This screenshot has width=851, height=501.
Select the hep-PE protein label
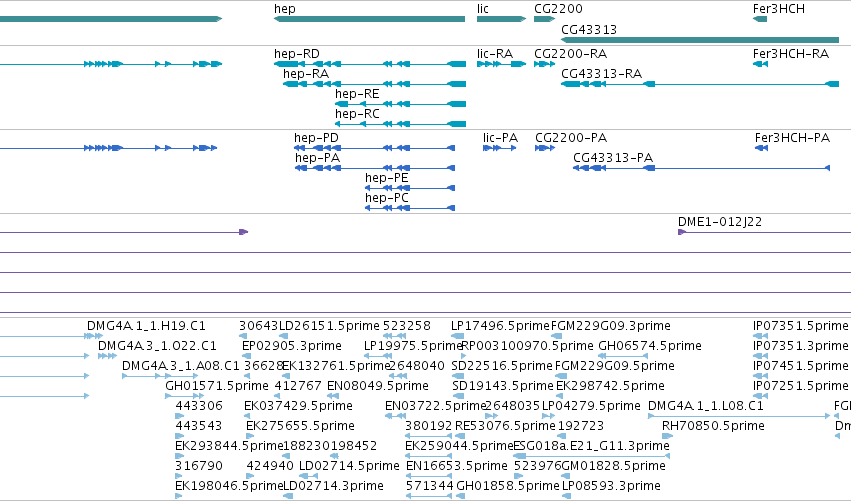click(x=386, y=178)
